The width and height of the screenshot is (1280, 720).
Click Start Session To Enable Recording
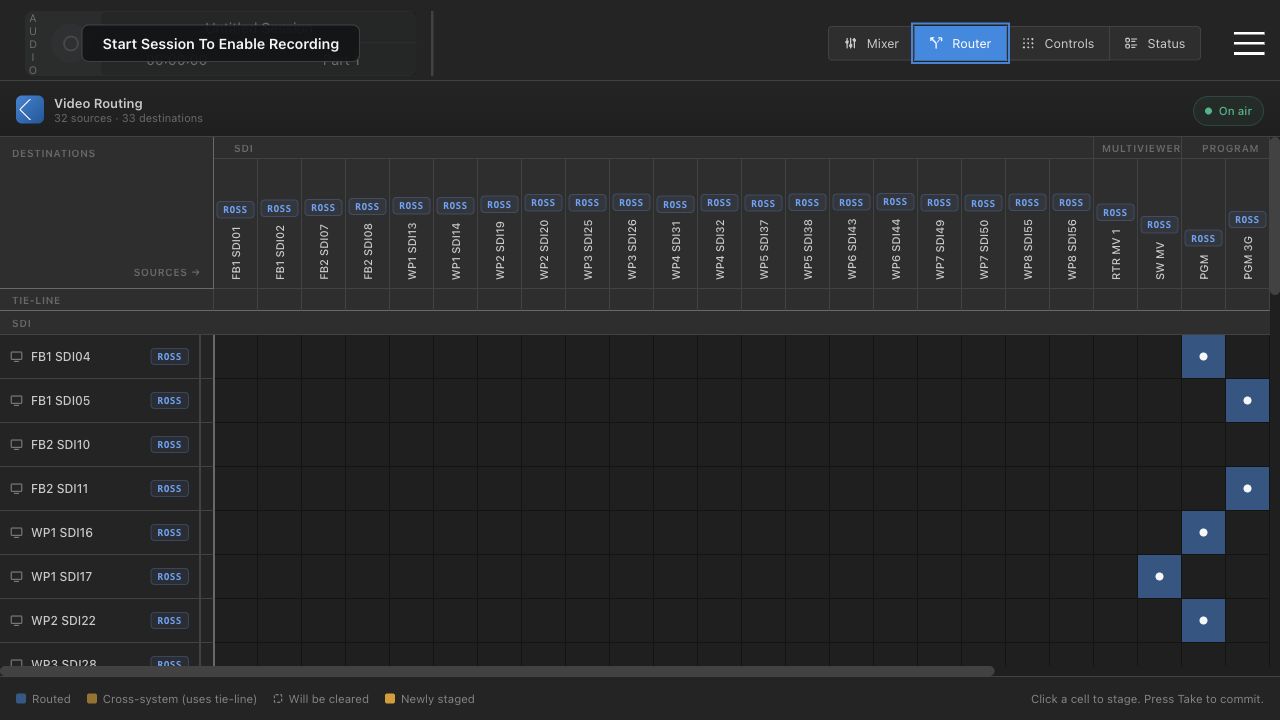pyautogui.click(x=220, y=44)
